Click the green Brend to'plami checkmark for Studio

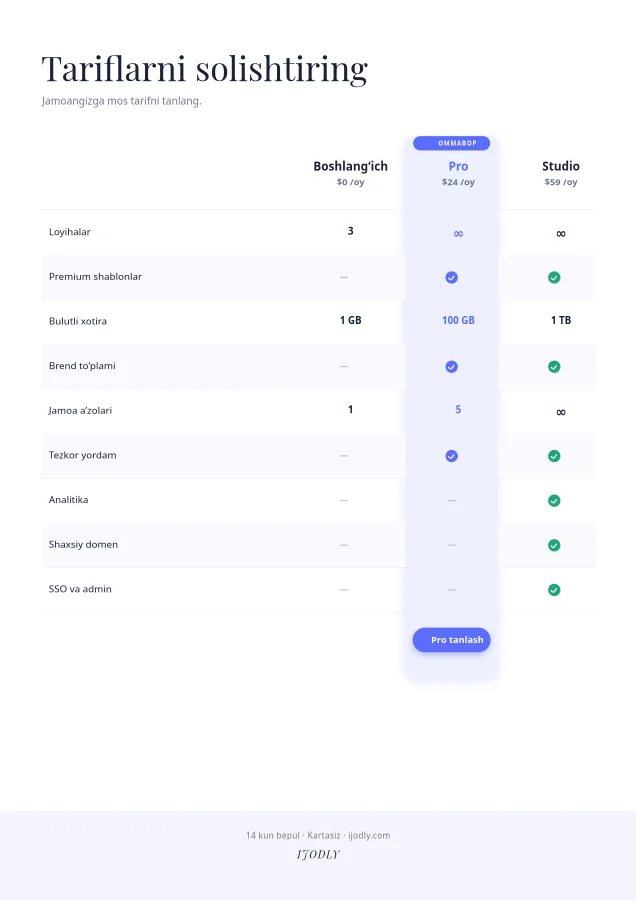click(x=554, y=366)
